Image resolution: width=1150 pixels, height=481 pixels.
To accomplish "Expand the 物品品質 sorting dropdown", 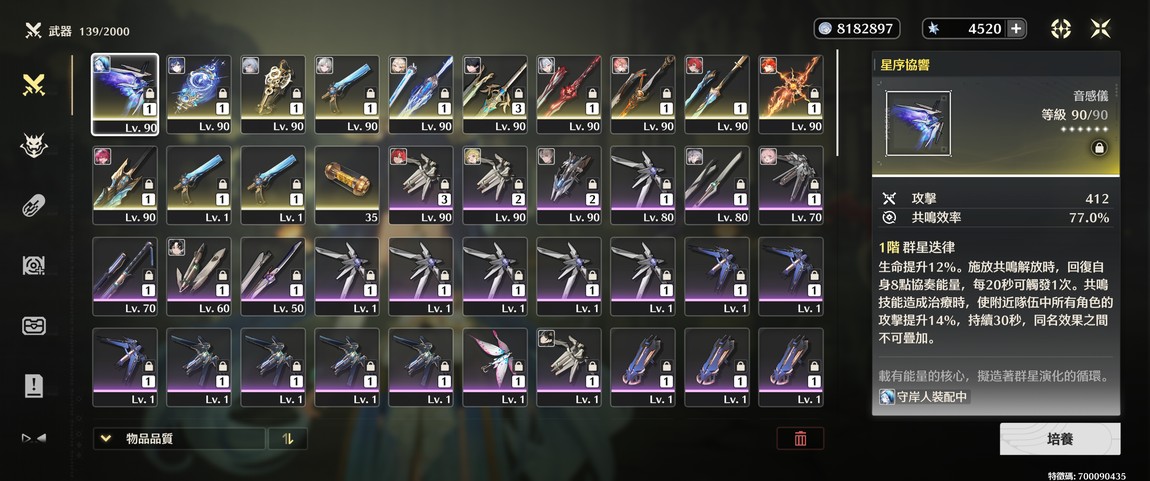I will point(179,438).
